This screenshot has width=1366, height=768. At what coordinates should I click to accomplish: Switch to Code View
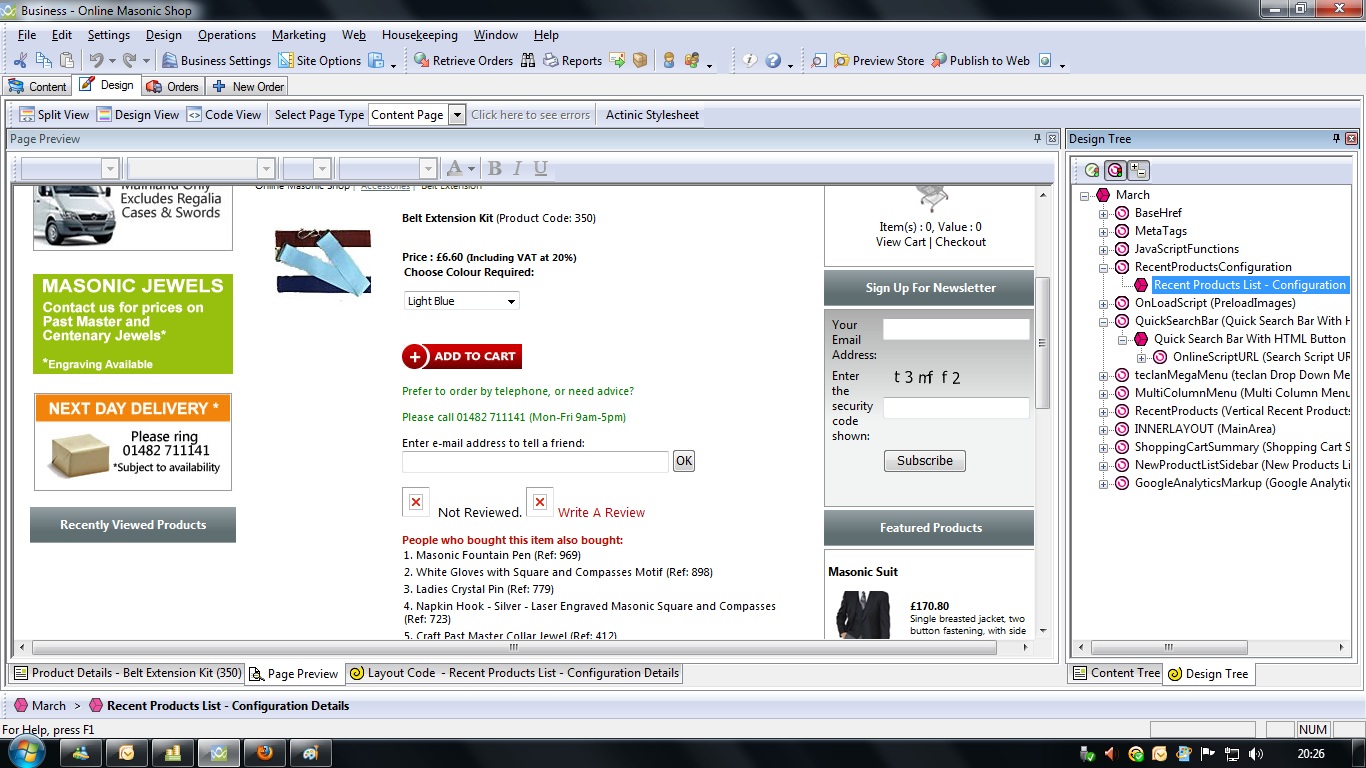[x=224, y=115]
